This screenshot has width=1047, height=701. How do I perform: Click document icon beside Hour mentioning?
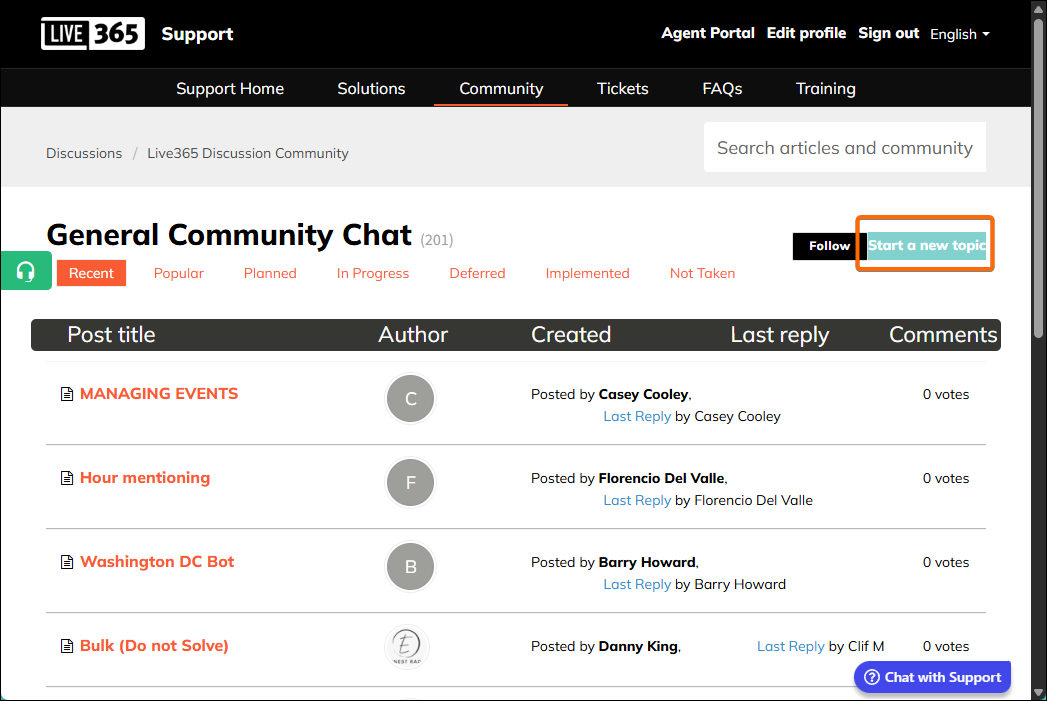pos(67,478)
